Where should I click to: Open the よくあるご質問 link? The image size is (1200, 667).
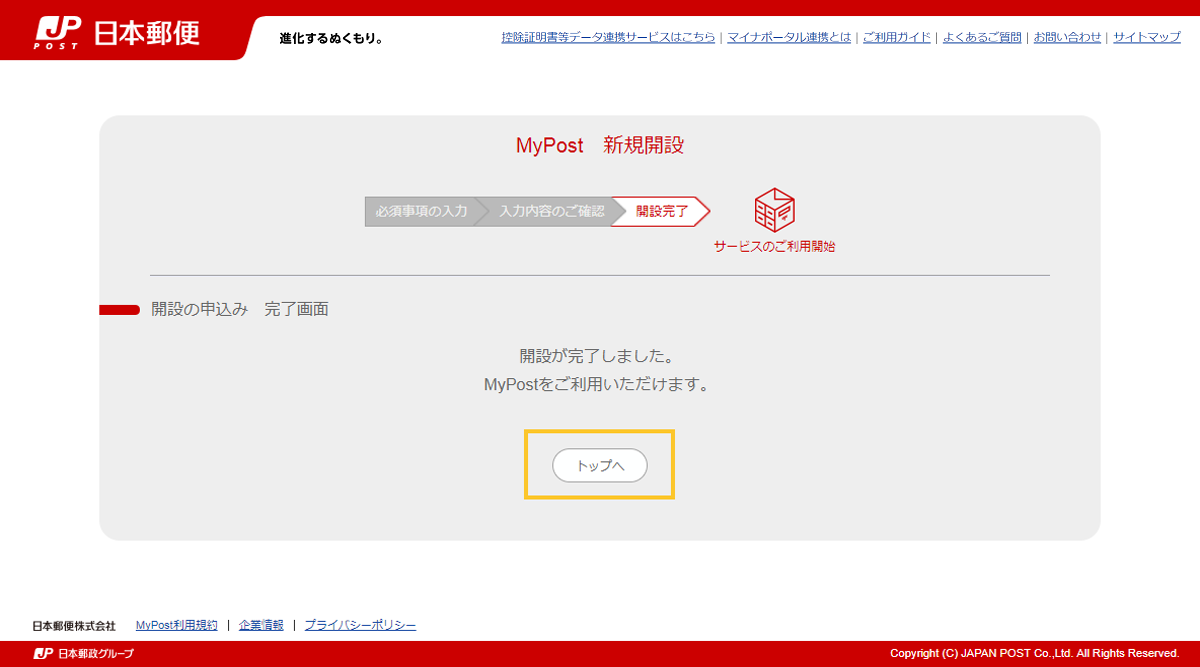[981, 37]
